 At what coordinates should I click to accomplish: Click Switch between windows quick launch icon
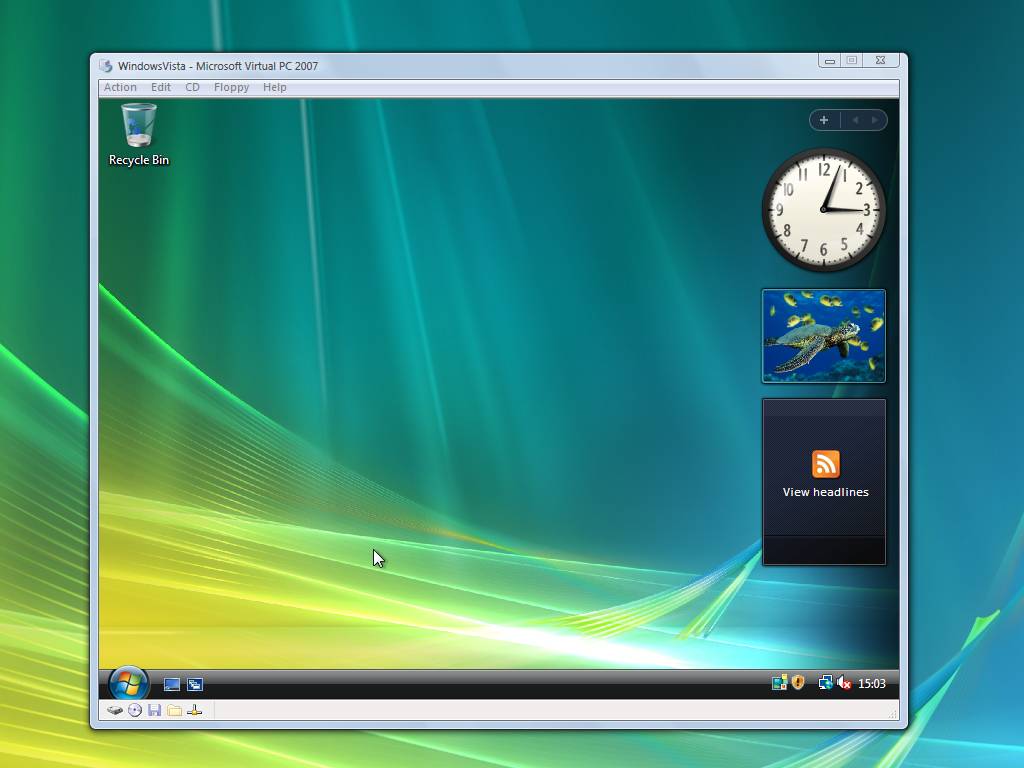coord(195,684)
